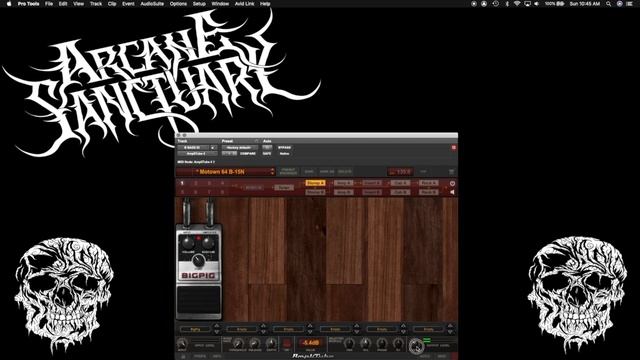Open the Window menu
Viewport: 640px width, 360px height.
point(220,4)
